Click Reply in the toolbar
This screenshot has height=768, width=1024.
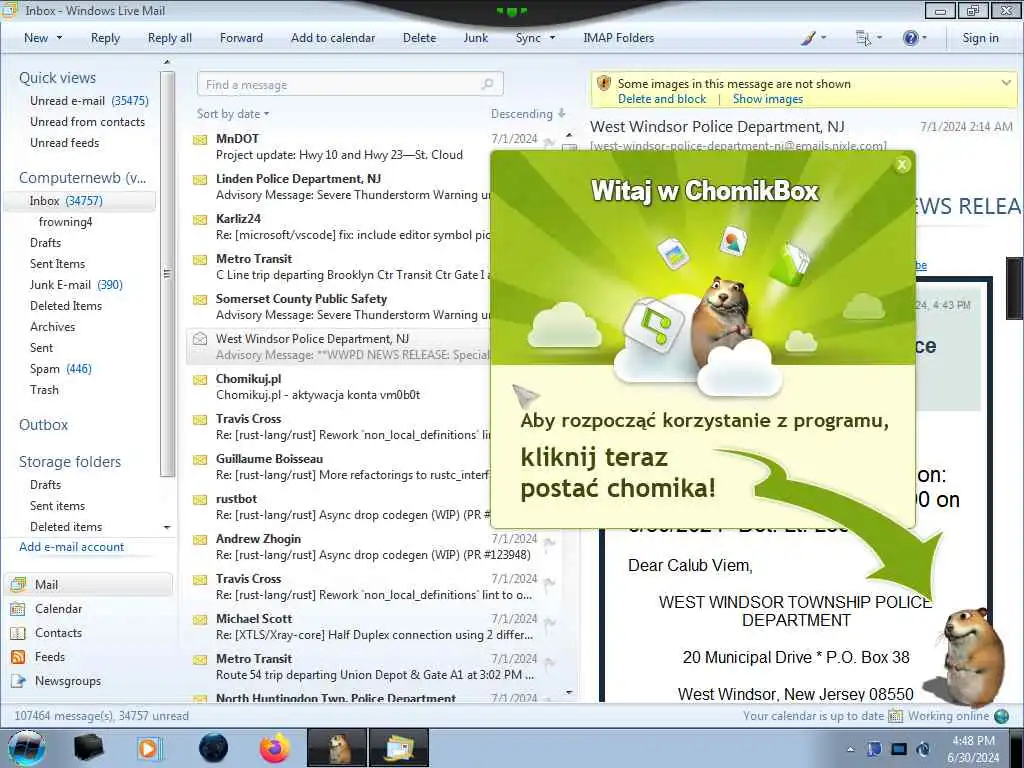(x=105, y=38)
